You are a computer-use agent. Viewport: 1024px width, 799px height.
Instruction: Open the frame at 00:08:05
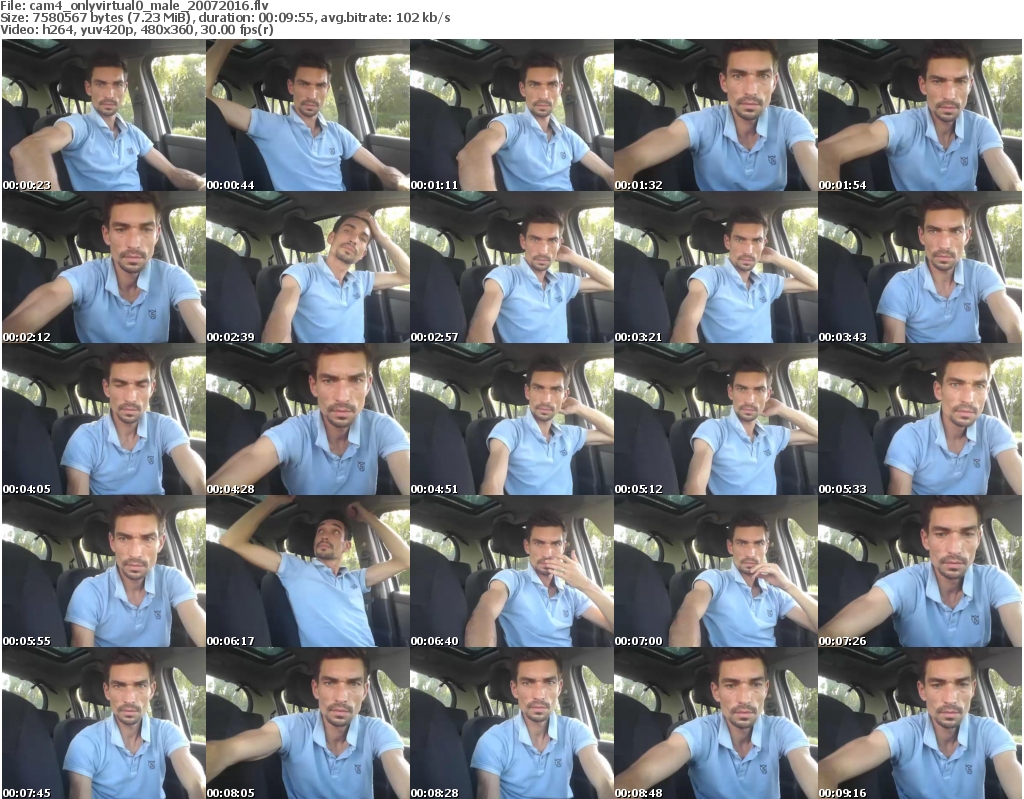point(308,723)
